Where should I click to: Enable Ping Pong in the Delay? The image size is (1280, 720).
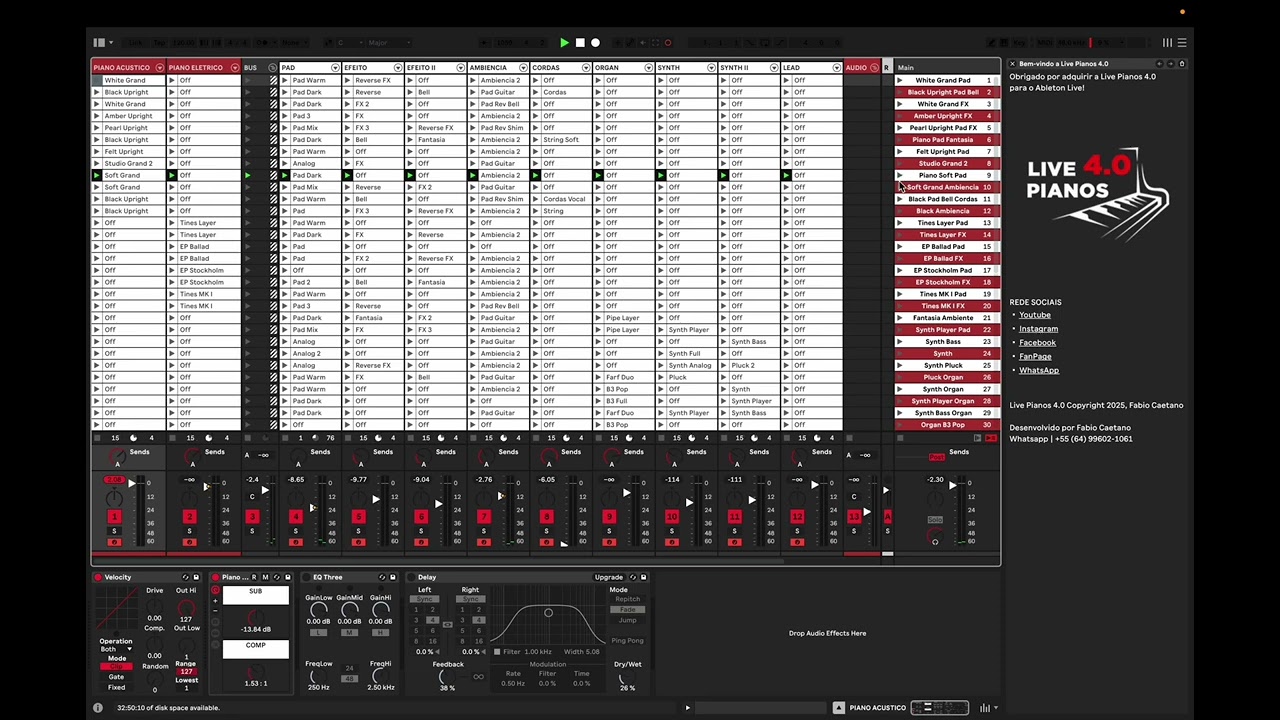click(627, 640)
